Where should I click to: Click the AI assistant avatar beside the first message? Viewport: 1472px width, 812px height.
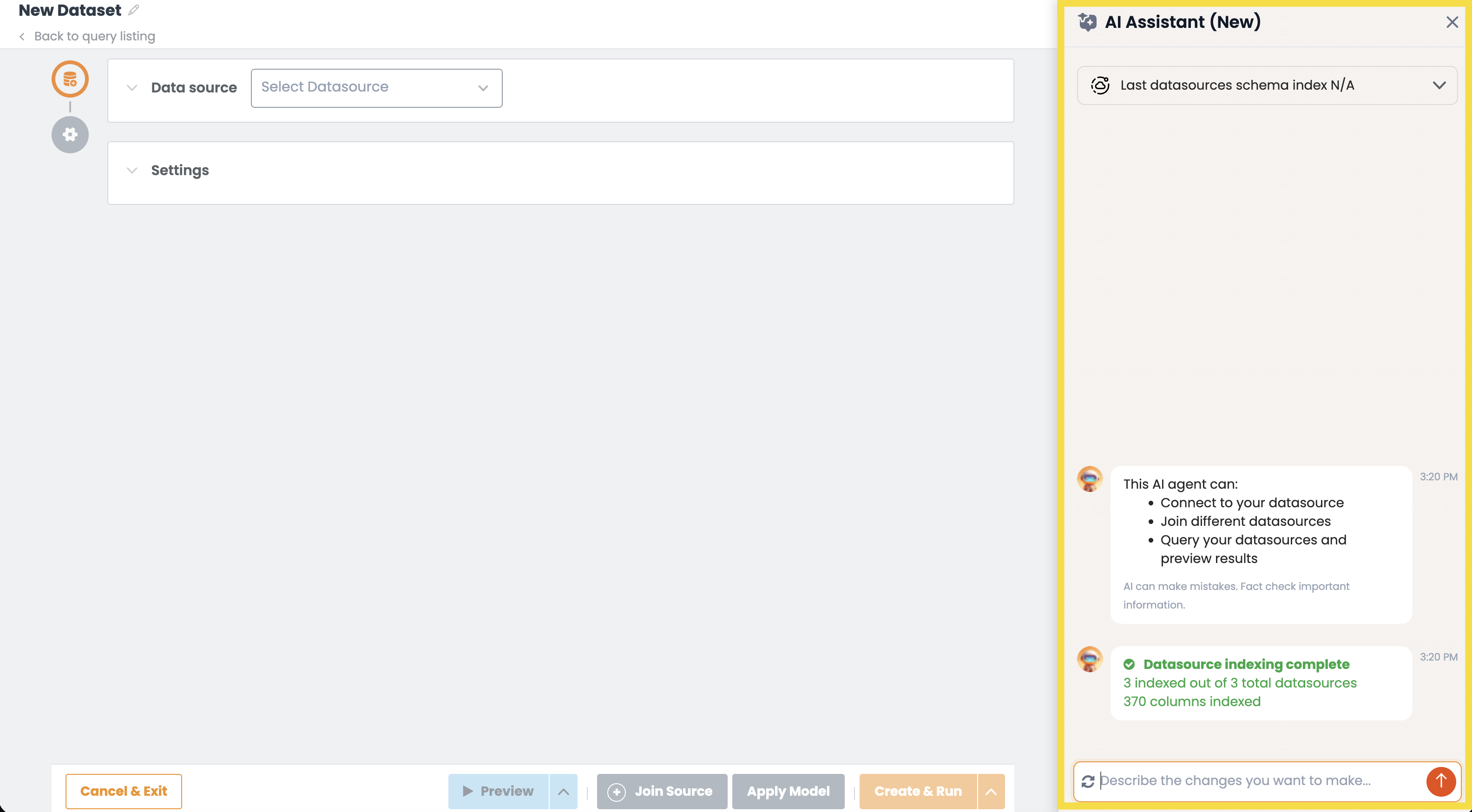(1089, 479)
